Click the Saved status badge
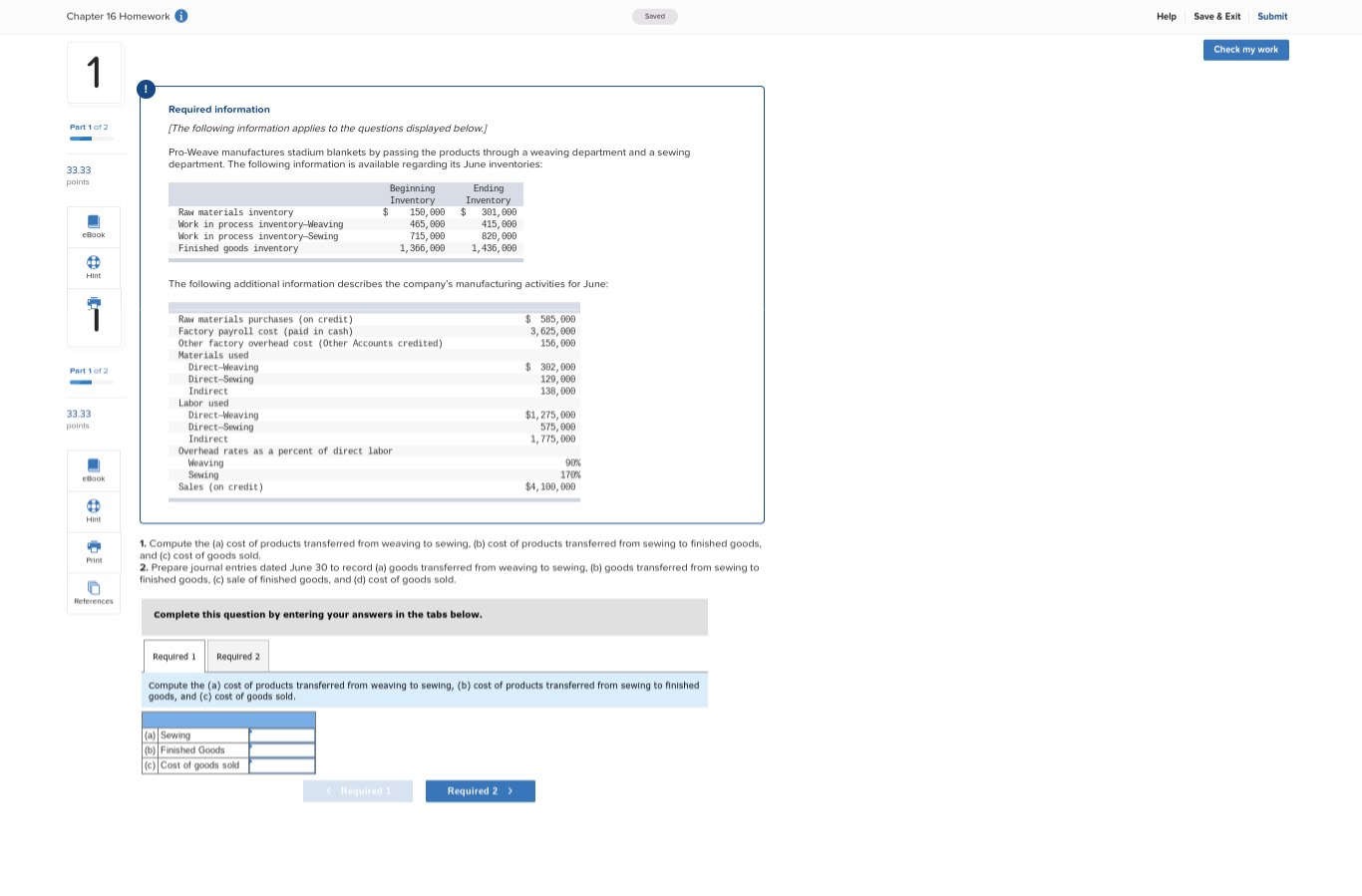Image resolution: width=1362 pixels, height=896 pixels. [x=655, y=16]
